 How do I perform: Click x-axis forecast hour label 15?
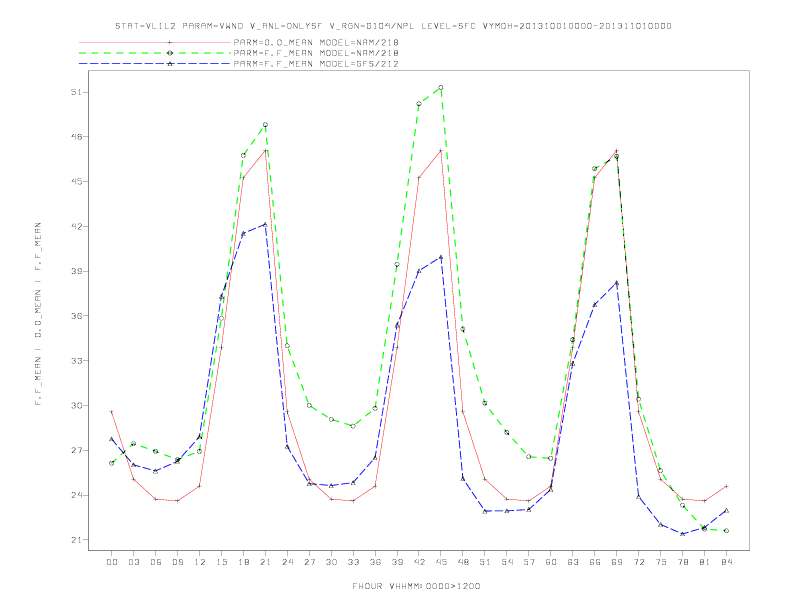[221, 562]
